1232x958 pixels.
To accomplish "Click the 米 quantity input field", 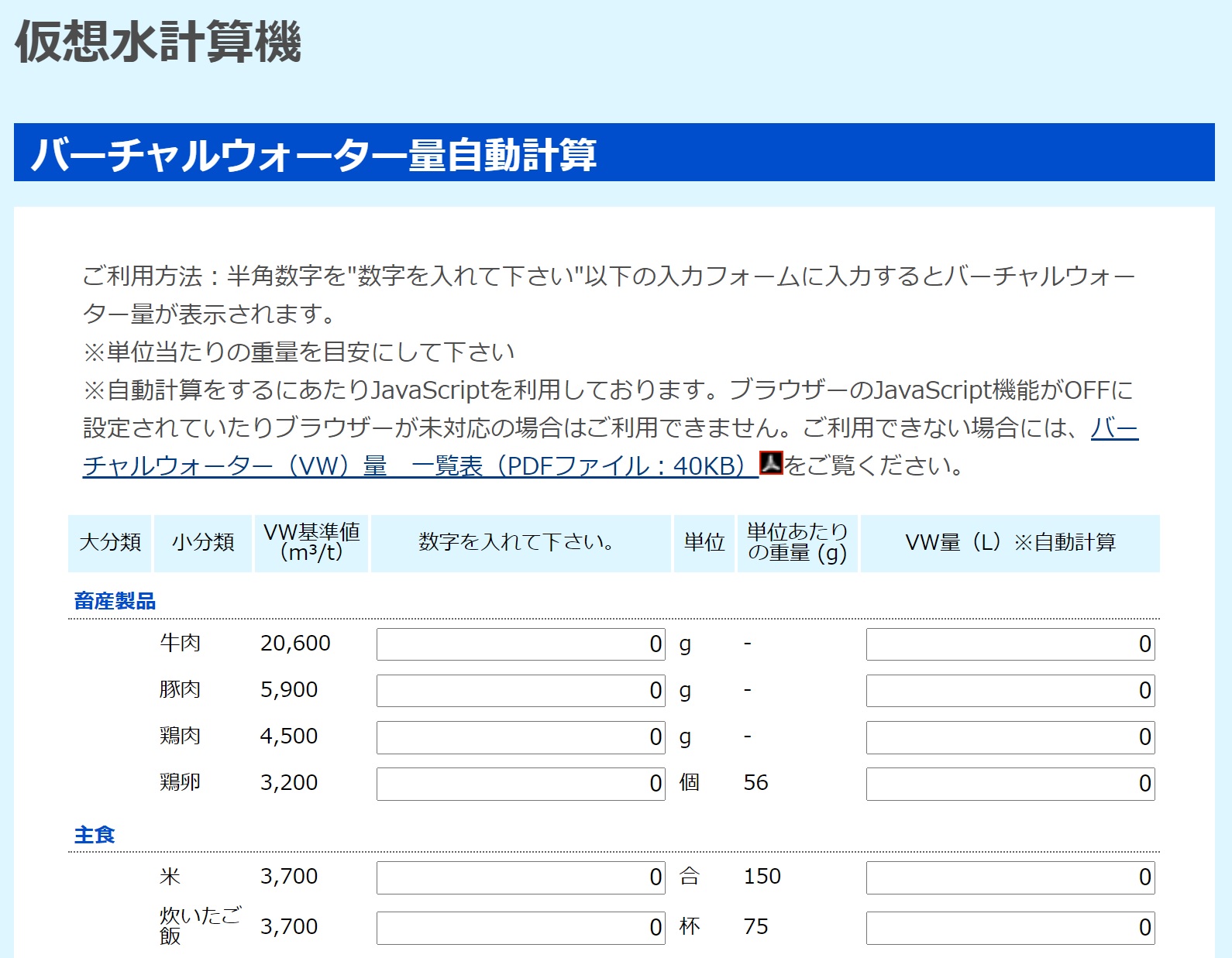I will 520,877.
